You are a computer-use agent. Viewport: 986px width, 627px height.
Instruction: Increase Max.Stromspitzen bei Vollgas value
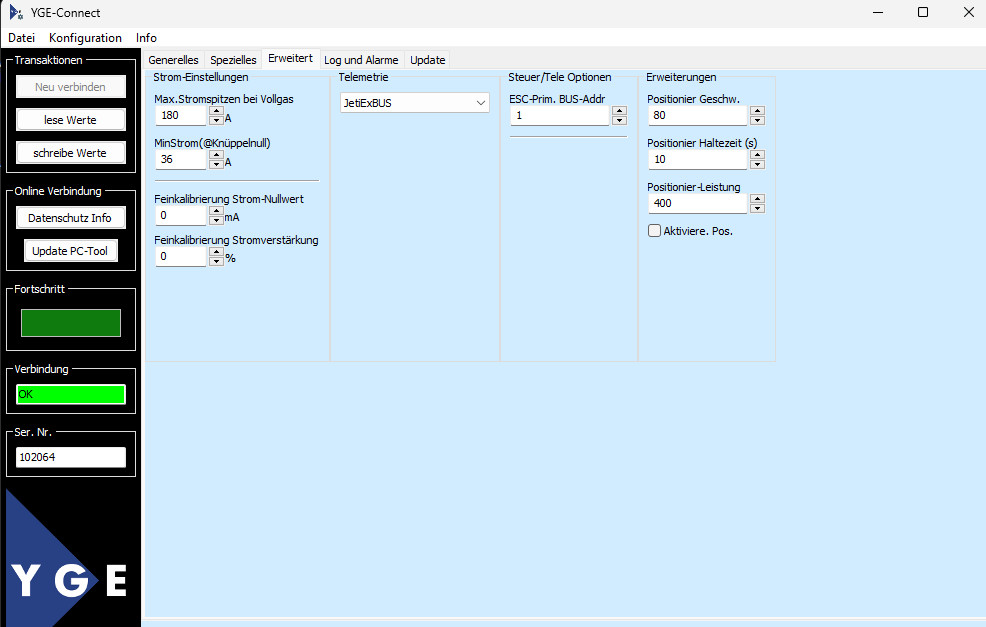click(216, 111)
